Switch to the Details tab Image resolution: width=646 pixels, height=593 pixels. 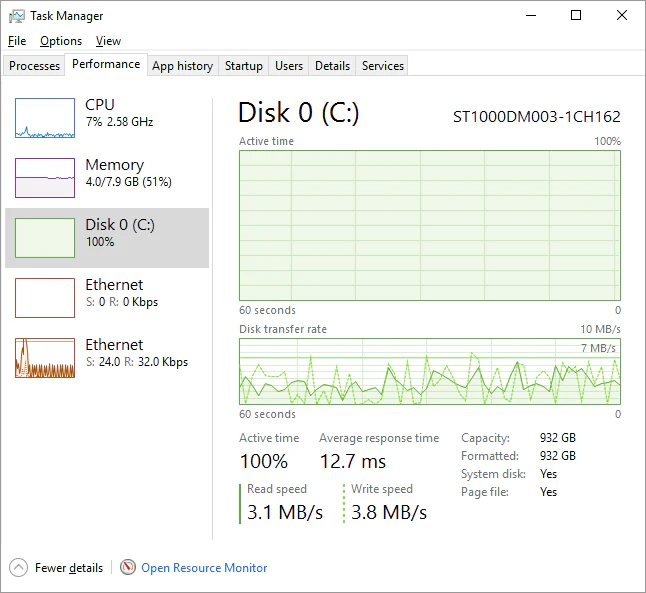click(332, 66)
